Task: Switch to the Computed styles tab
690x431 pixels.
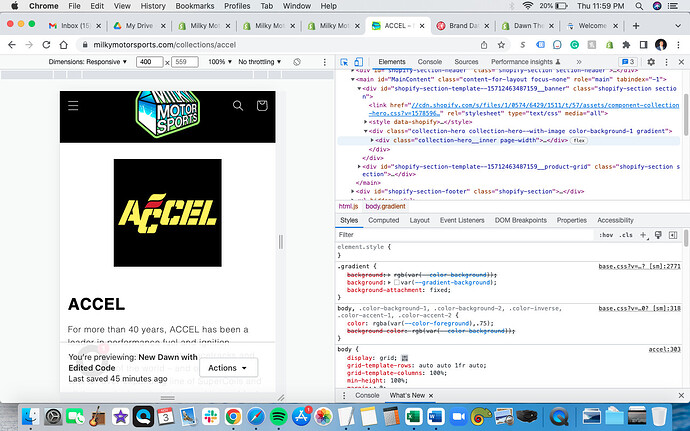Action: (383, 220)
